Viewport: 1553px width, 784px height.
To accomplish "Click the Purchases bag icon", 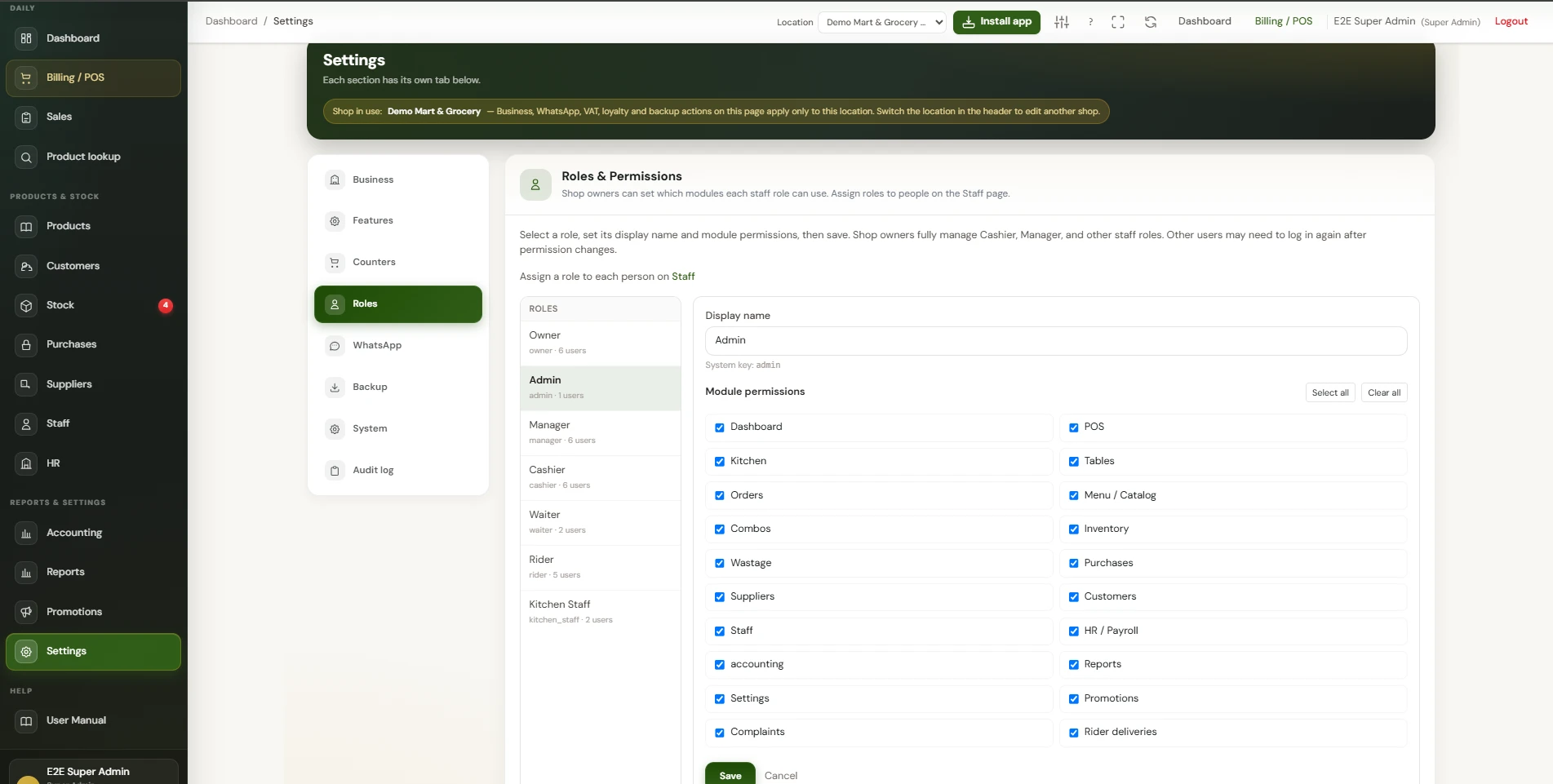I will (26, 345).
